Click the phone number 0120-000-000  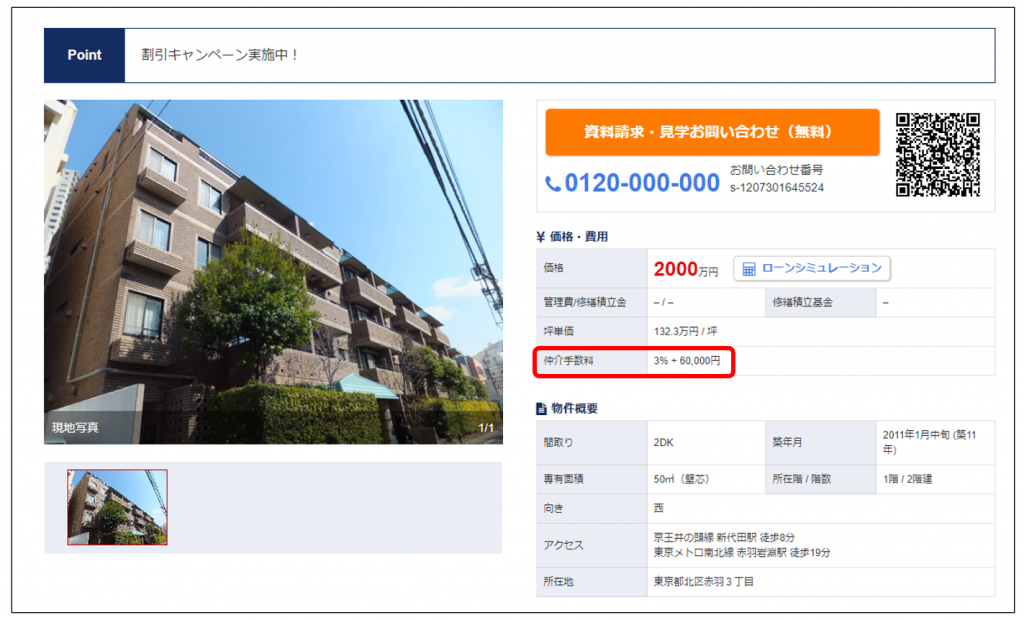641,183
